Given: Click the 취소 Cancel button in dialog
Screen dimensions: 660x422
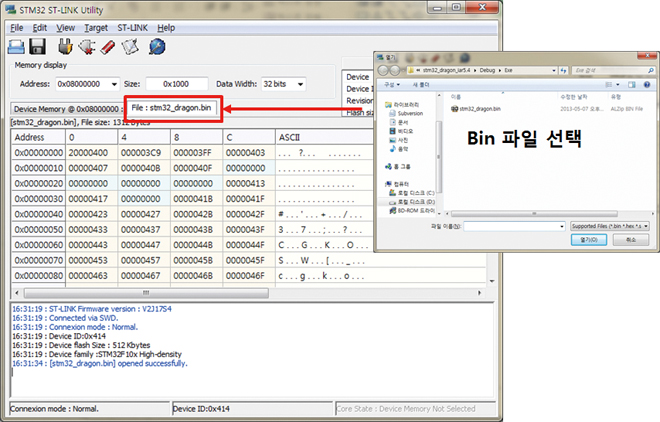Looking at the screenshot, I should 631,239.
